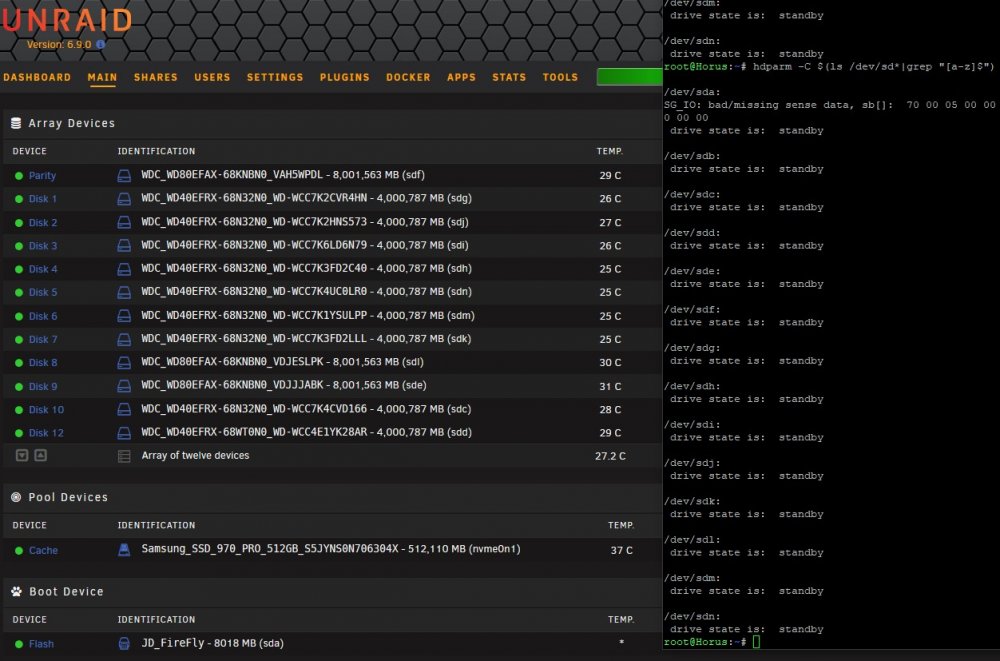Click Disk 9 temperature 31 C
The height and width of the screenshot is (661, 1000).
click(610, 387)
